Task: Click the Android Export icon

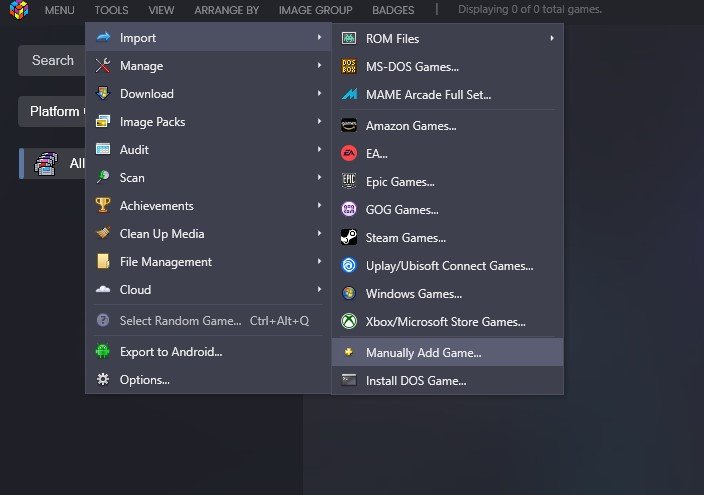Action: 102,351
